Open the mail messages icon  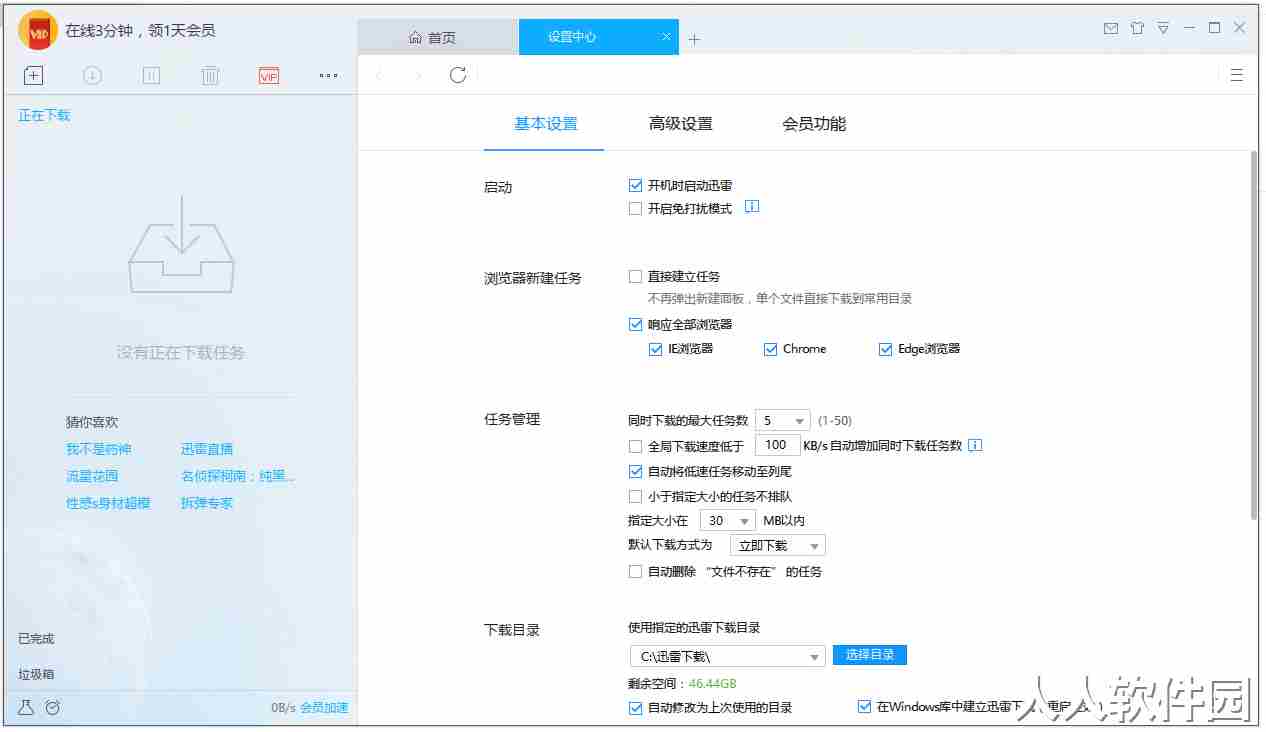pyautogui.click(x=1111, y=29)
